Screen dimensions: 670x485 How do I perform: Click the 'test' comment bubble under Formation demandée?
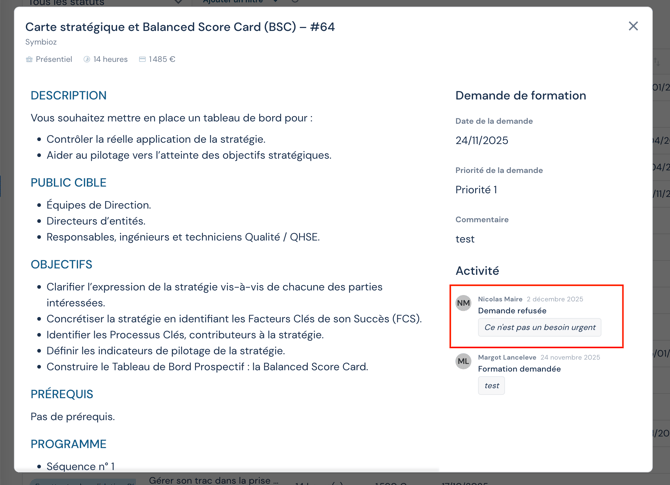tap(491, 385)
